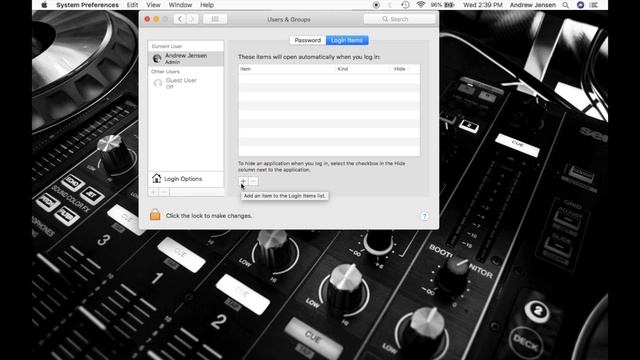
Task: Select Guest User in sidebar
Action: 186,83
